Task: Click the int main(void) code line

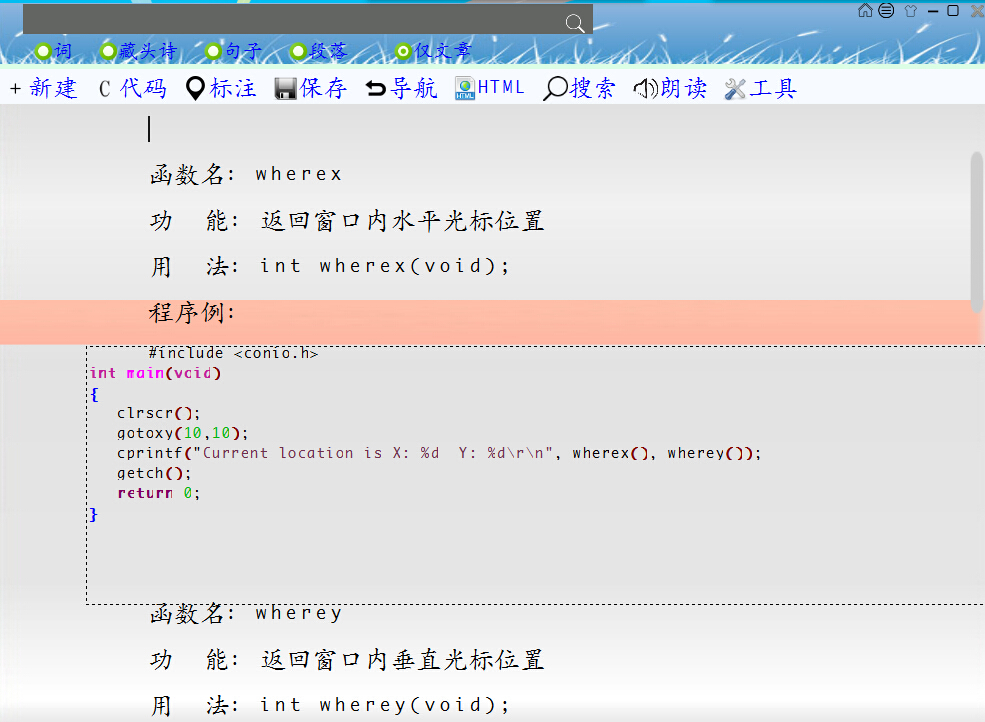Action: point(155,373)
